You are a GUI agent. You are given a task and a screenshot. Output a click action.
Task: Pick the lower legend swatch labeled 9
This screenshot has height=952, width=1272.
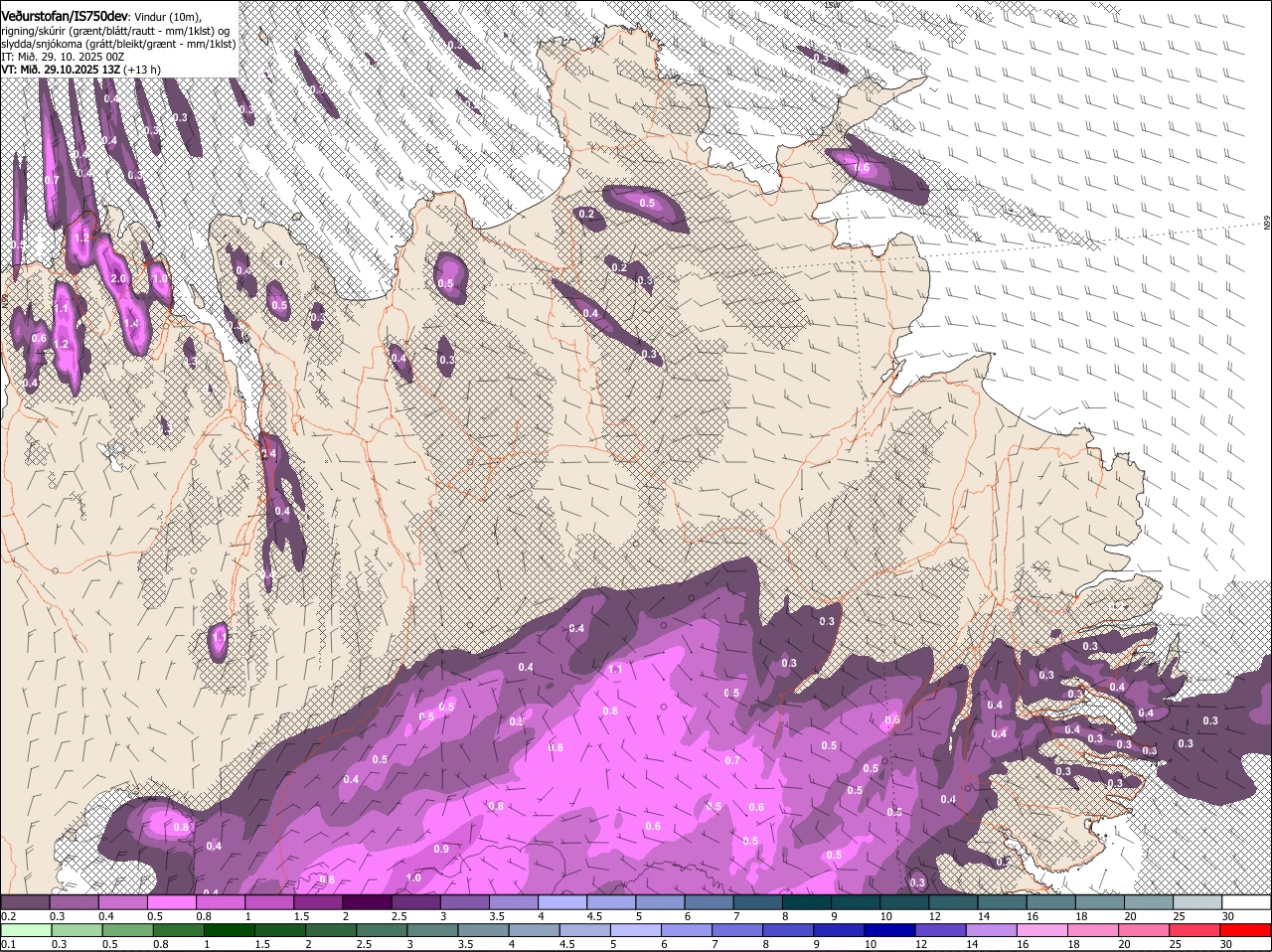tap(839, 930)
